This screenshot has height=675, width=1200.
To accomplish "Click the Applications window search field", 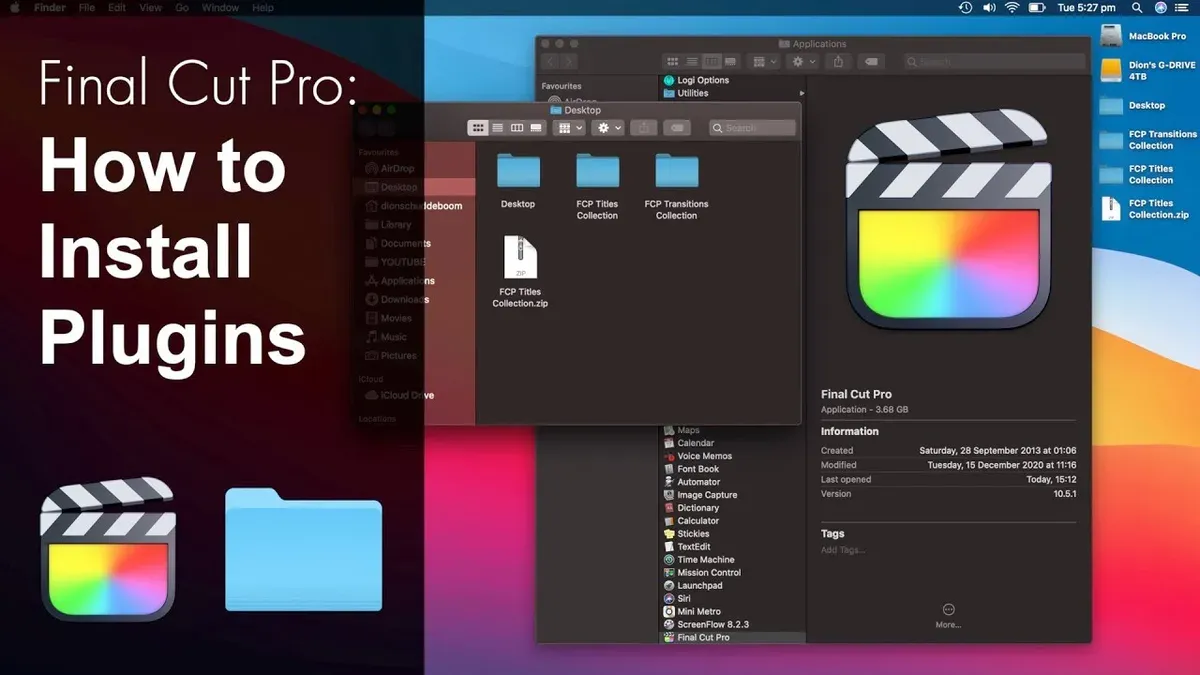I will (994, 62).
